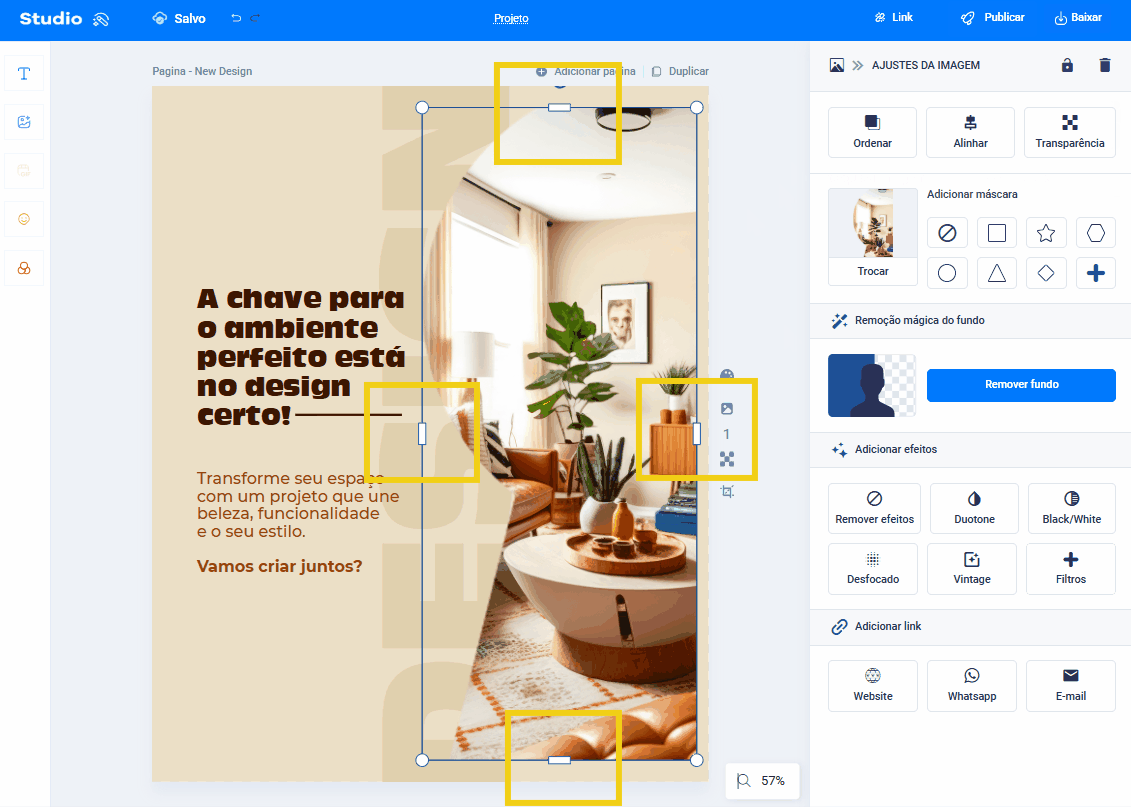
Task: Click Publicar in the top bar
Action: [993, 17]
